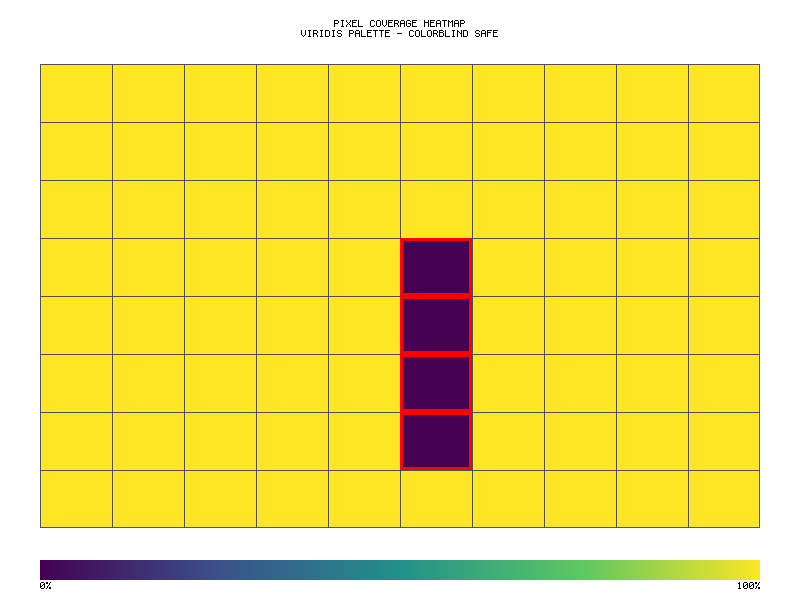This screenshot has height=600, width=800.
Task: Click the red border of the highlighted cells
Action: 435,295
